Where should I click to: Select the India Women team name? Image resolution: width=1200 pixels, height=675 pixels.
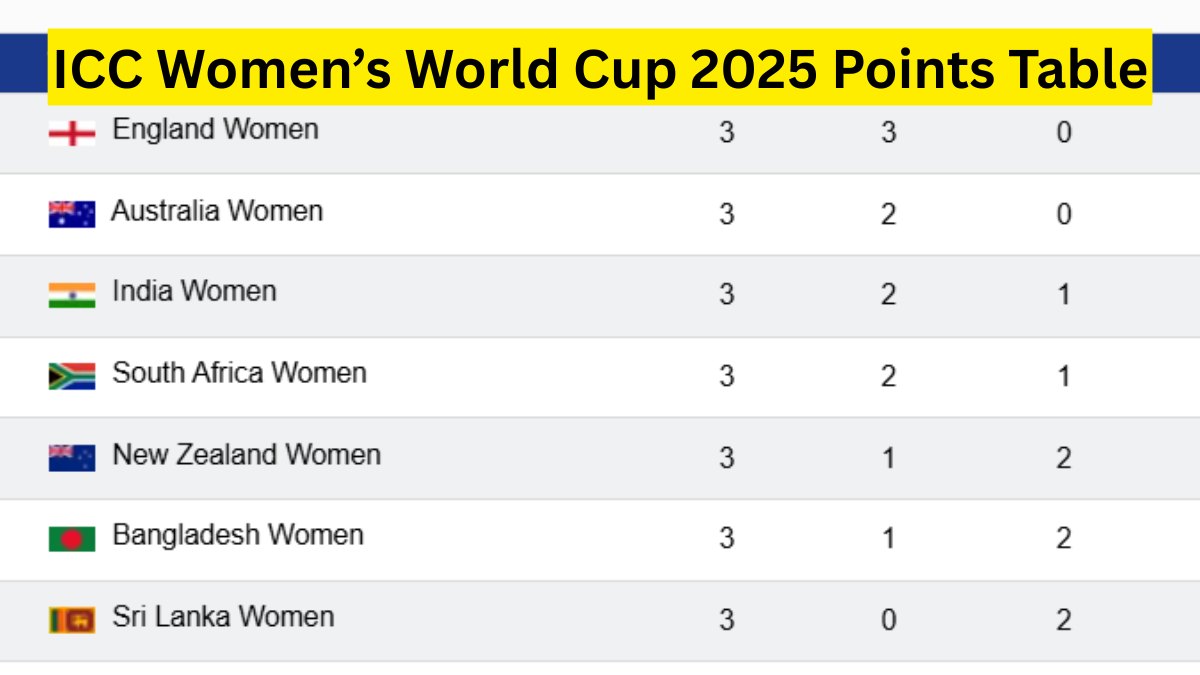pos(194,291)
